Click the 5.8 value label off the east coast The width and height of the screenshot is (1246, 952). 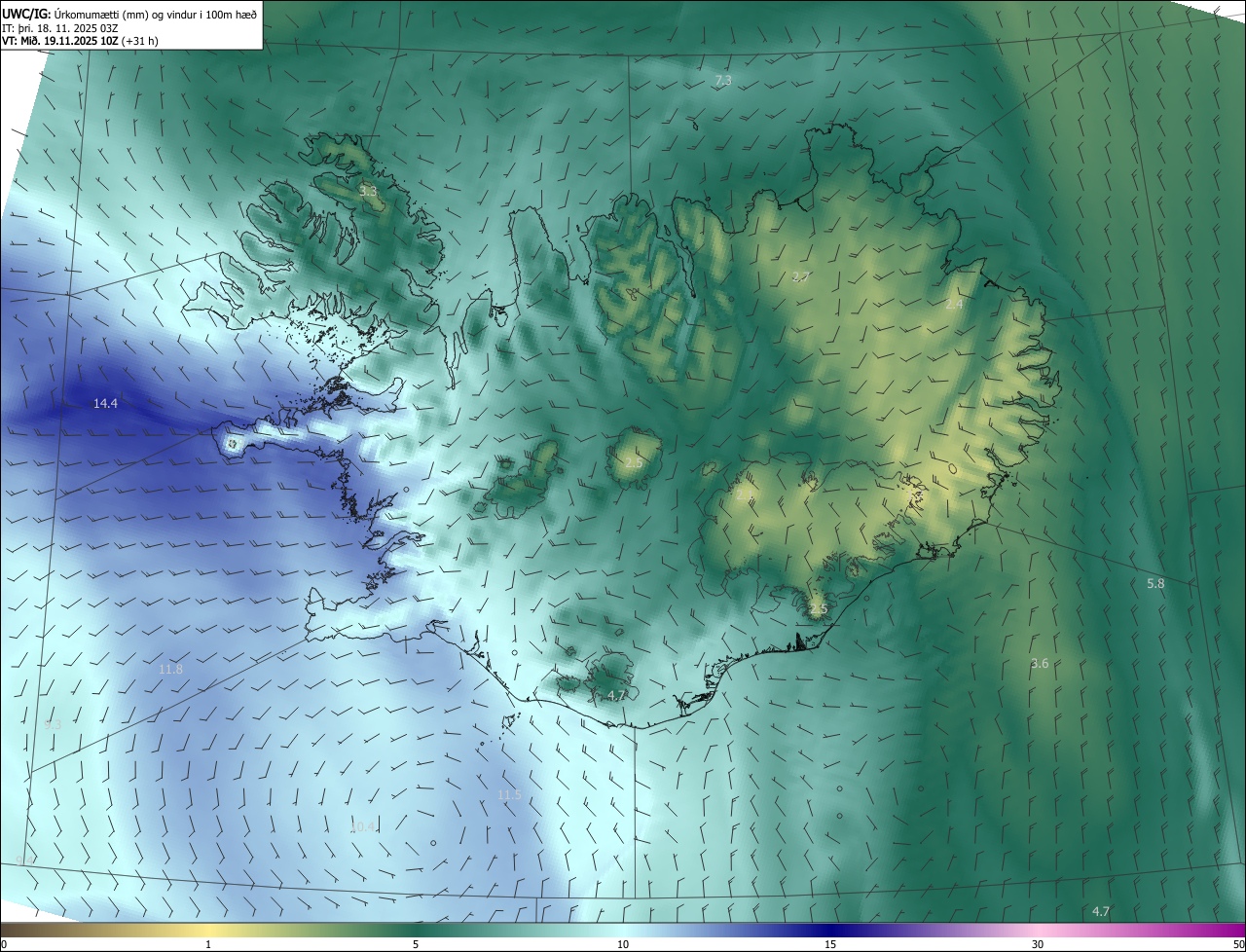pos(1155,584)
